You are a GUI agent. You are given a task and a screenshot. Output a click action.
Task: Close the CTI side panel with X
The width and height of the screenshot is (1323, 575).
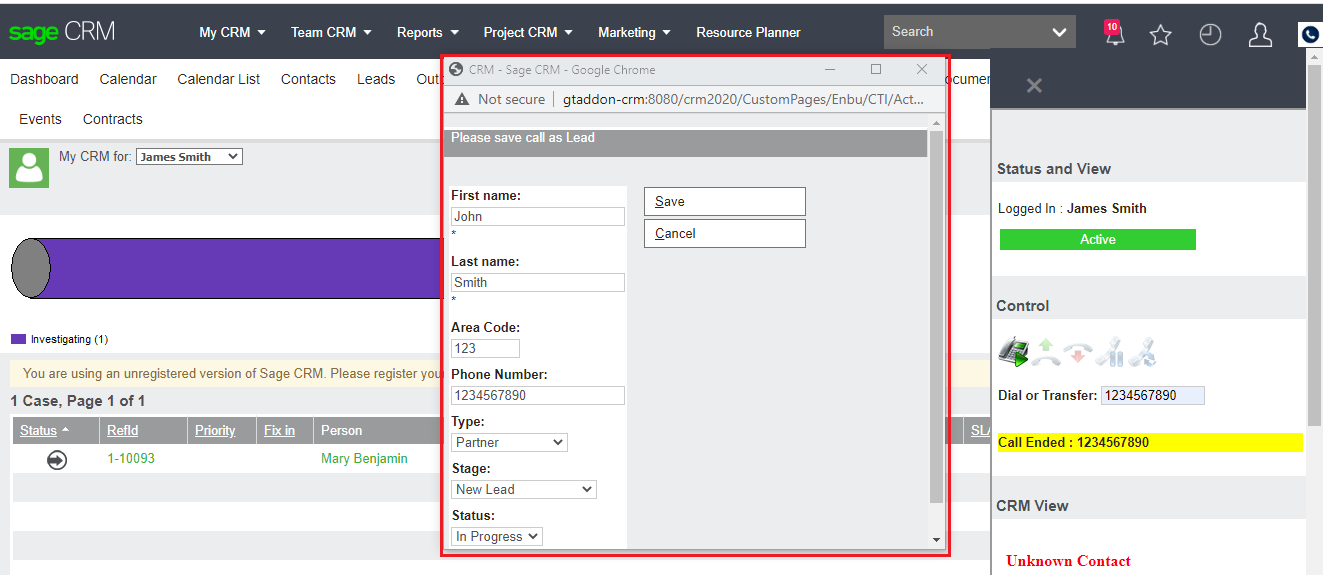tap(1034, 86)
